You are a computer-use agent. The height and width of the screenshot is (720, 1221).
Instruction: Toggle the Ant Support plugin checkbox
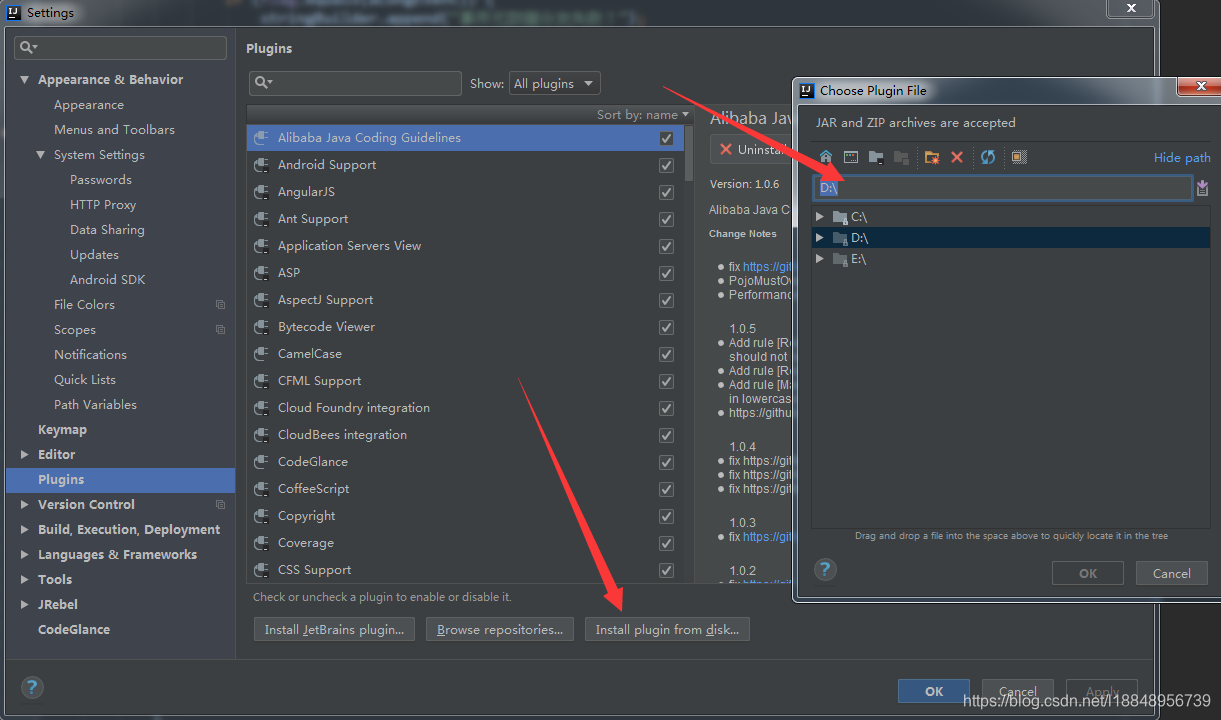pyautogui.click(x=666, y=219)
